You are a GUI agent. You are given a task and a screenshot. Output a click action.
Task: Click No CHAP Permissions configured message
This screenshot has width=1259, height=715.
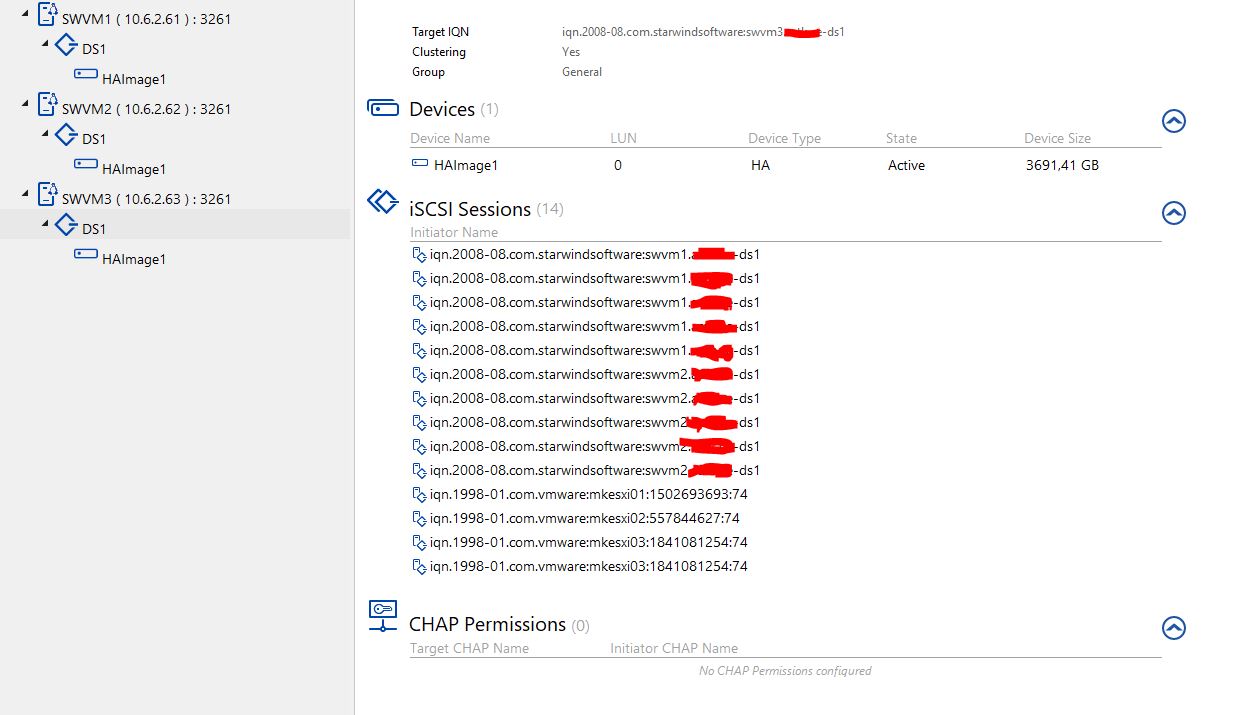click(x=785, y=670)
